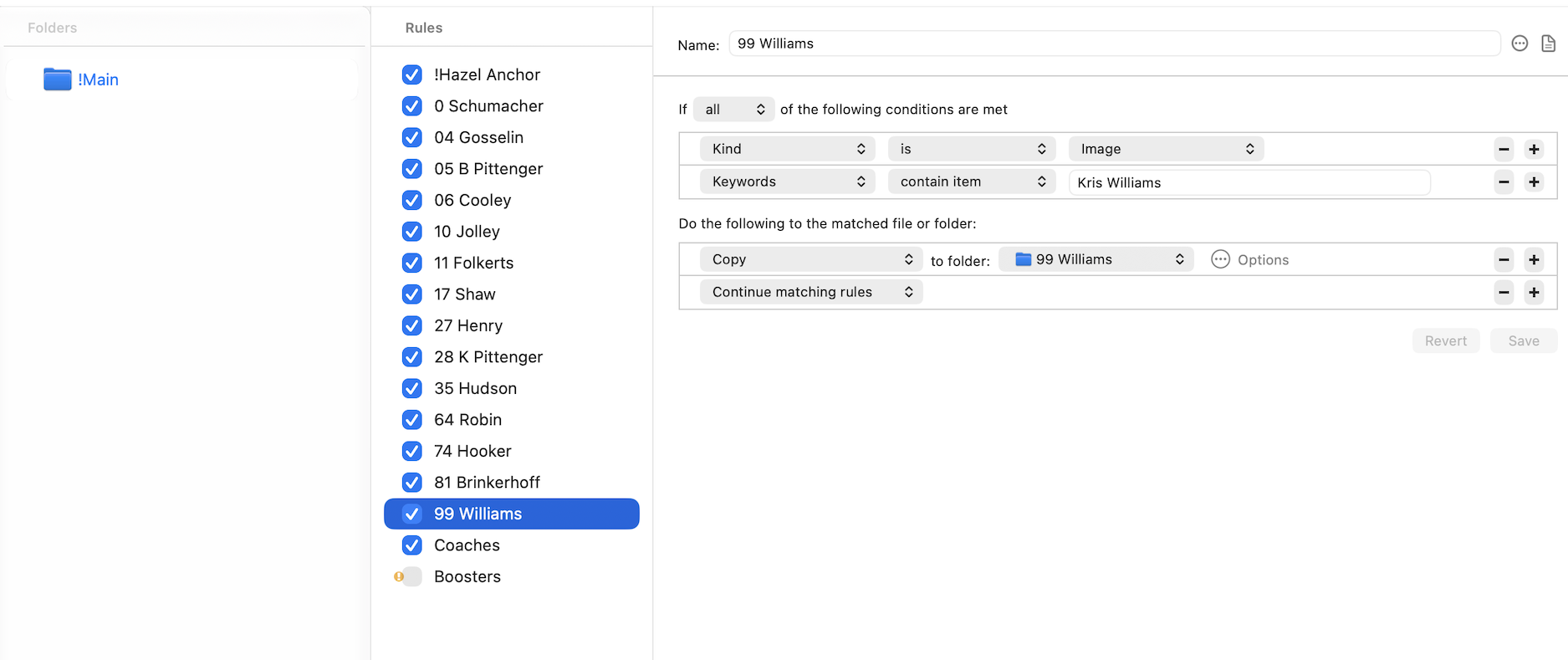Image resolution: width=1568 pixels, height=660 pixels.
Task: Open the Kind attribute dropdown
Action: (x=788, y=149)
